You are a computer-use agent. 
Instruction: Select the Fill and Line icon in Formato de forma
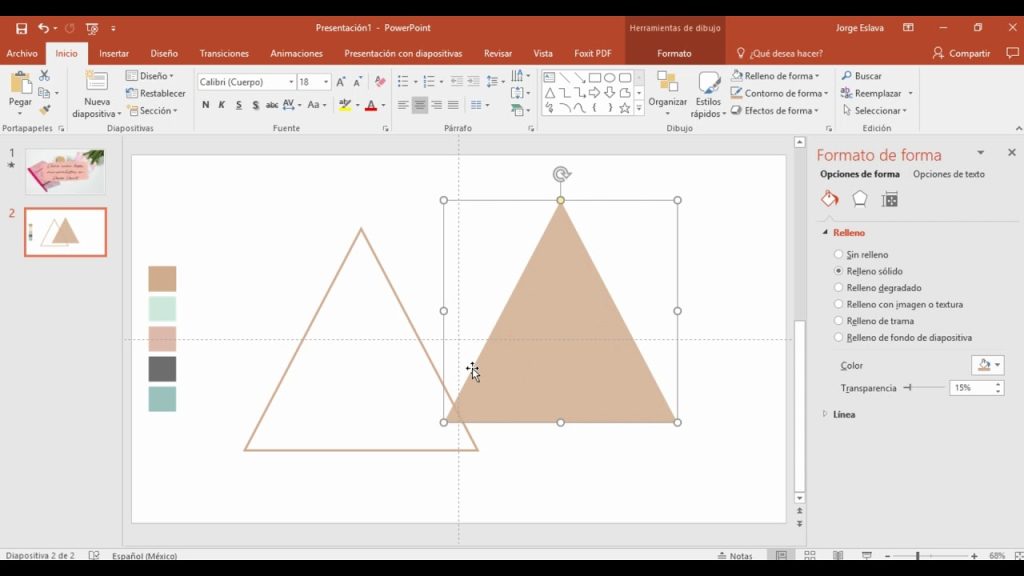click(x=830, y=198)
